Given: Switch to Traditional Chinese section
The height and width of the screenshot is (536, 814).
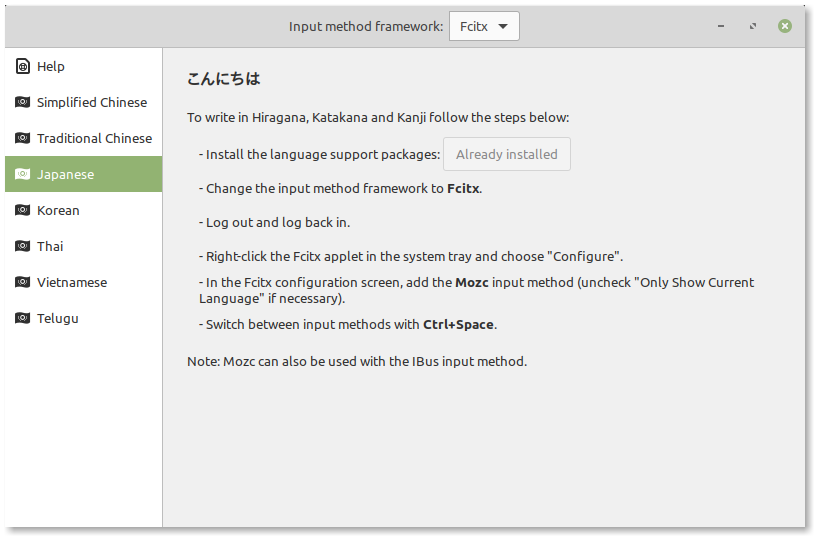Looking at the screenshot, I should [94, 138].
